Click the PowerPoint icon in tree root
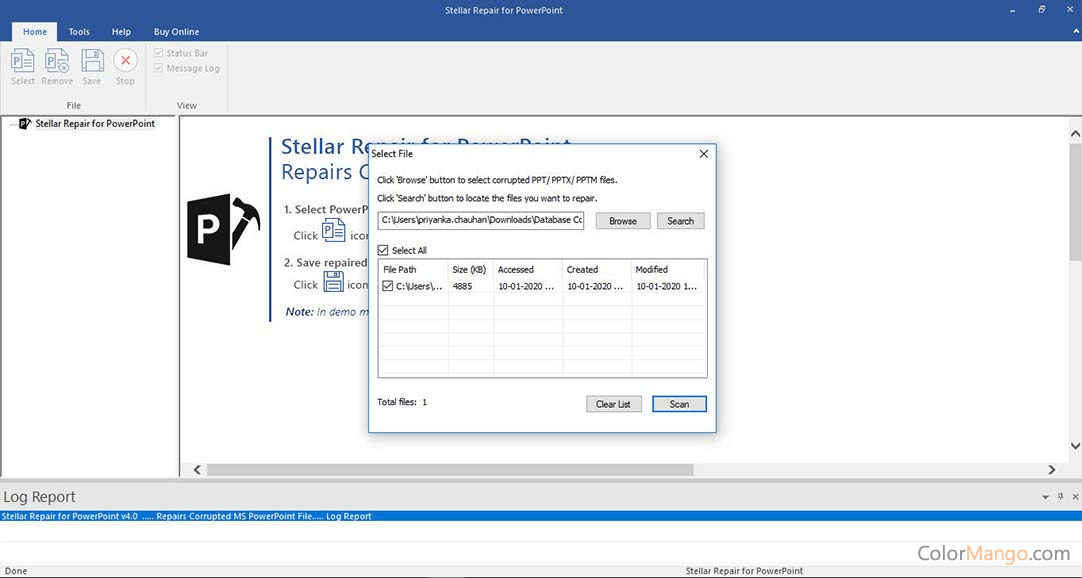 (25, 124)
